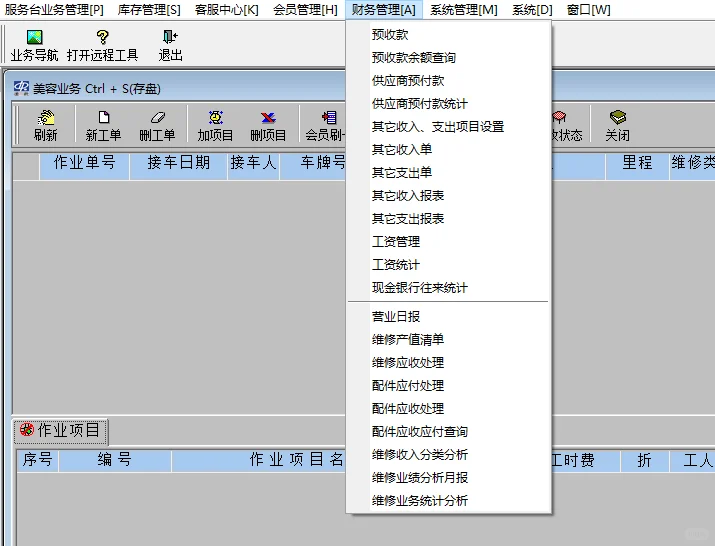Select 其它支出单 menu entry
This screenshot has height=546, width=715.
coord(449,172)
